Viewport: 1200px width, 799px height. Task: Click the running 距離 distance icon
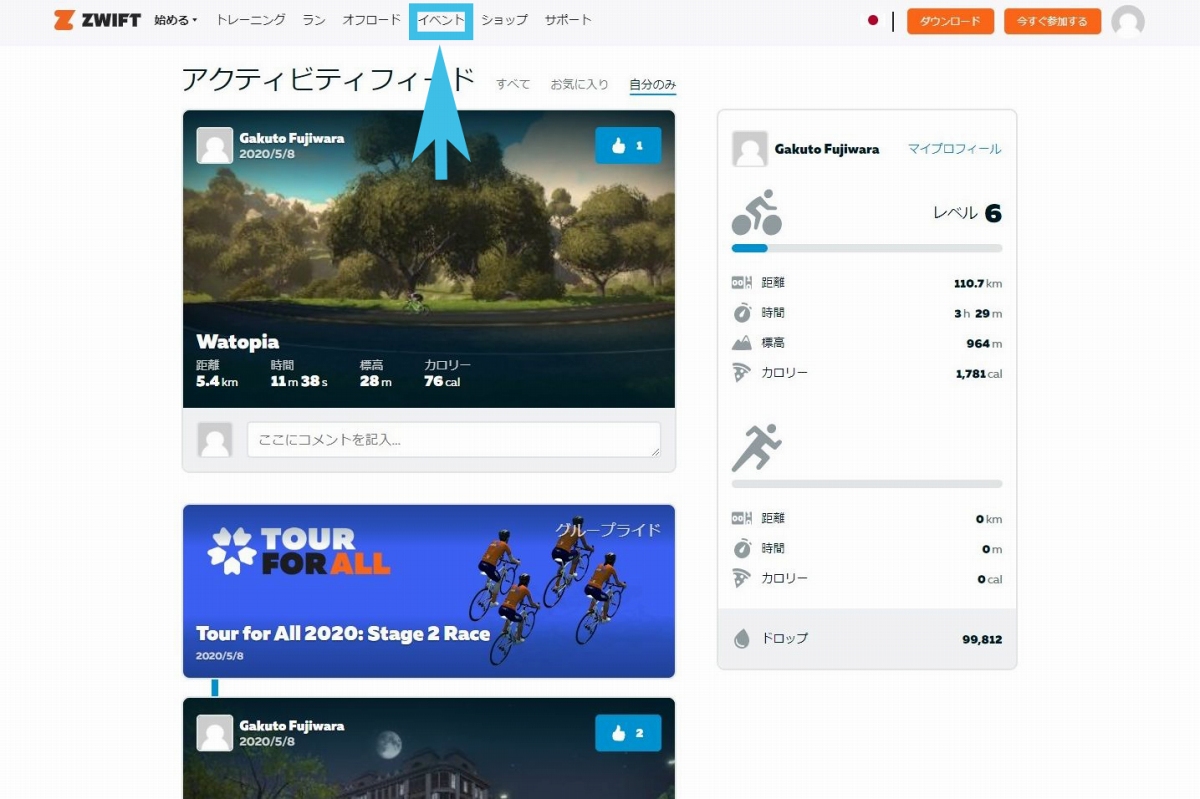click(741, 519)
